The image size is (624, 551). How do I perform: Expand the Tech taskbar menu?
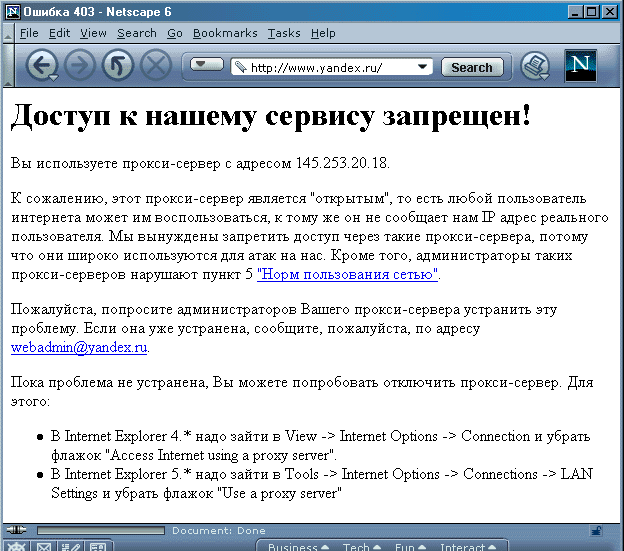click(x=362, y=547)
